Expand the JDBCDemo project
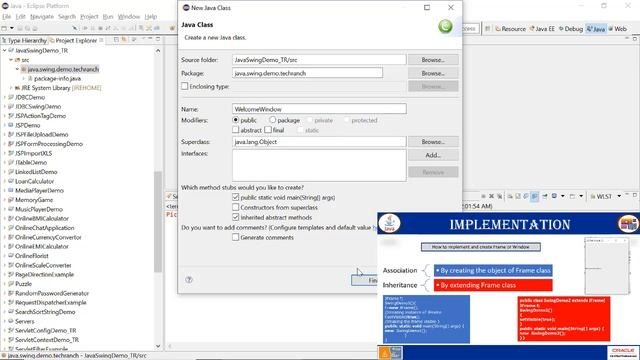Viewport: 640px width, 360px height. click(x=4, y=98)
